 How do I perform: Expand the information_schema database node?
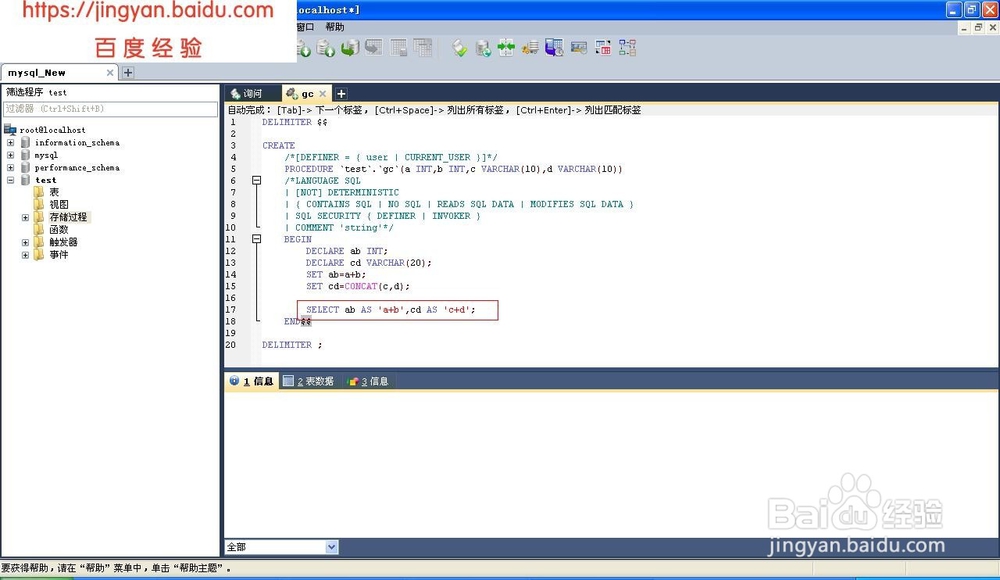pos(10,142)
